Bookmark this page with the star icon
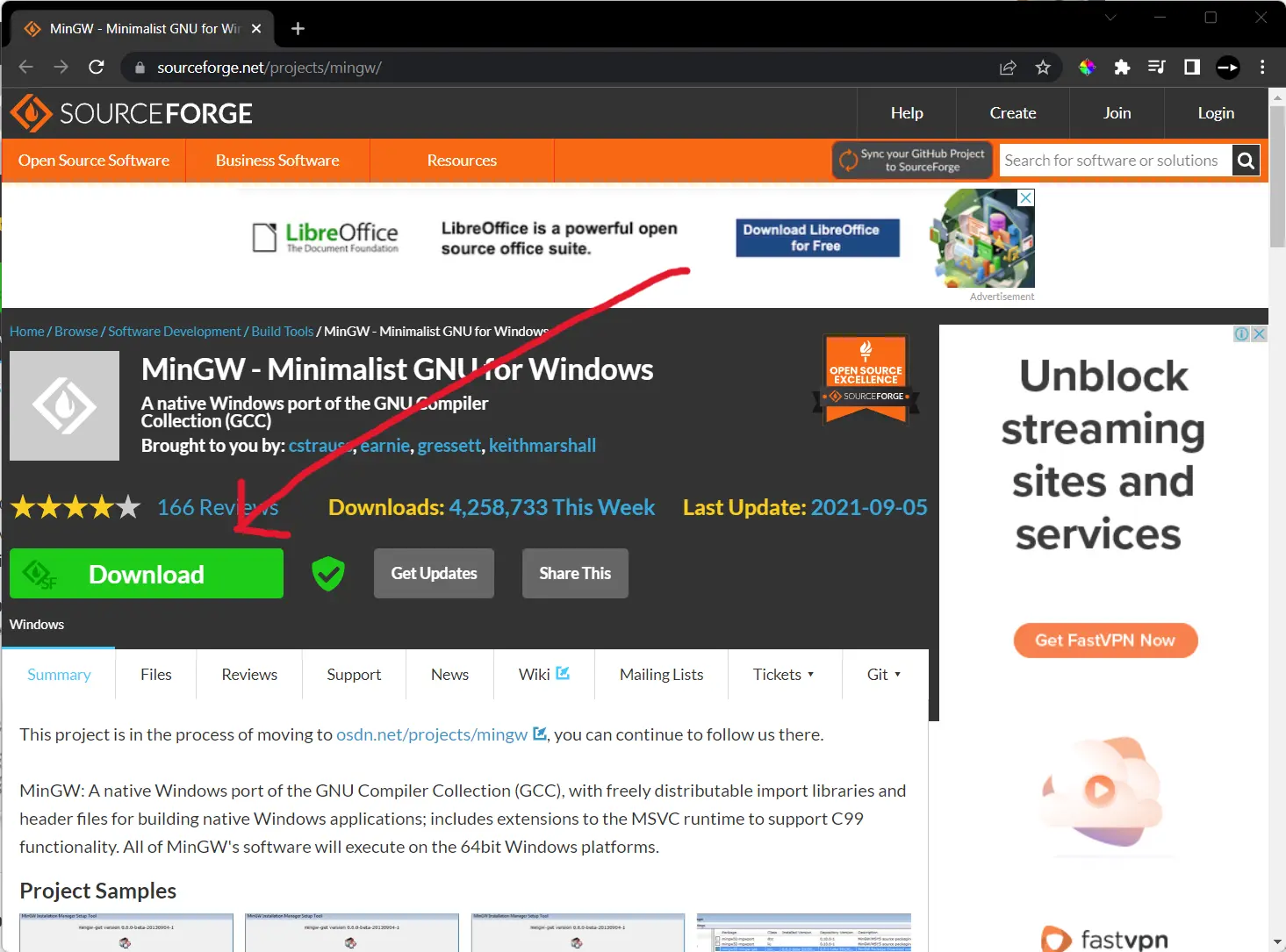The height and width of the screenshot is (952, 1286). coord(1043,68)
